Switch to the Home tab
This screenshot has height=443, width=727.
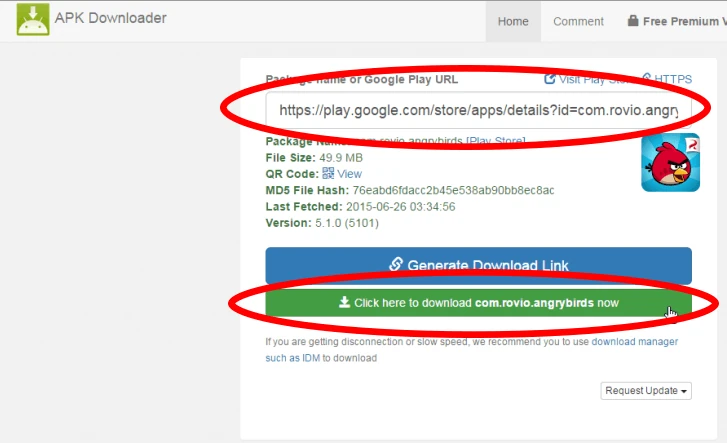513,21
